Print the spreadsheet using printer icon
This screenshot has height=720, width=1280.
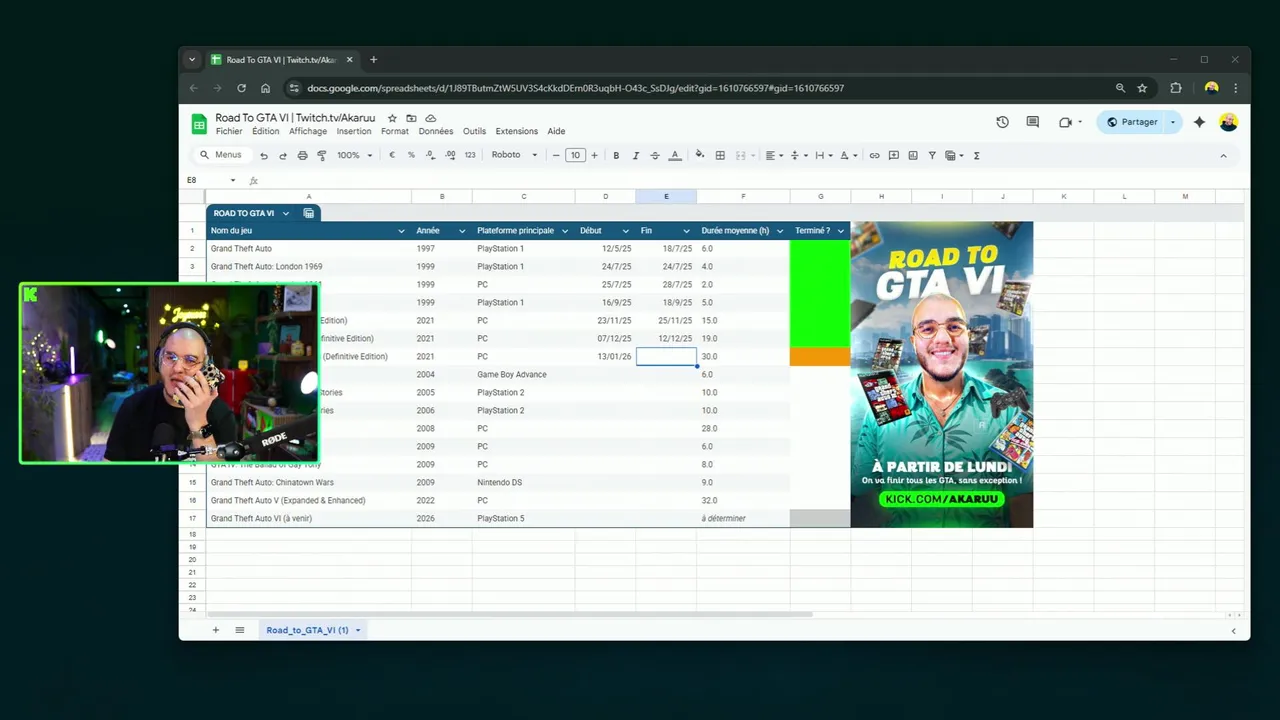[302, 155]
